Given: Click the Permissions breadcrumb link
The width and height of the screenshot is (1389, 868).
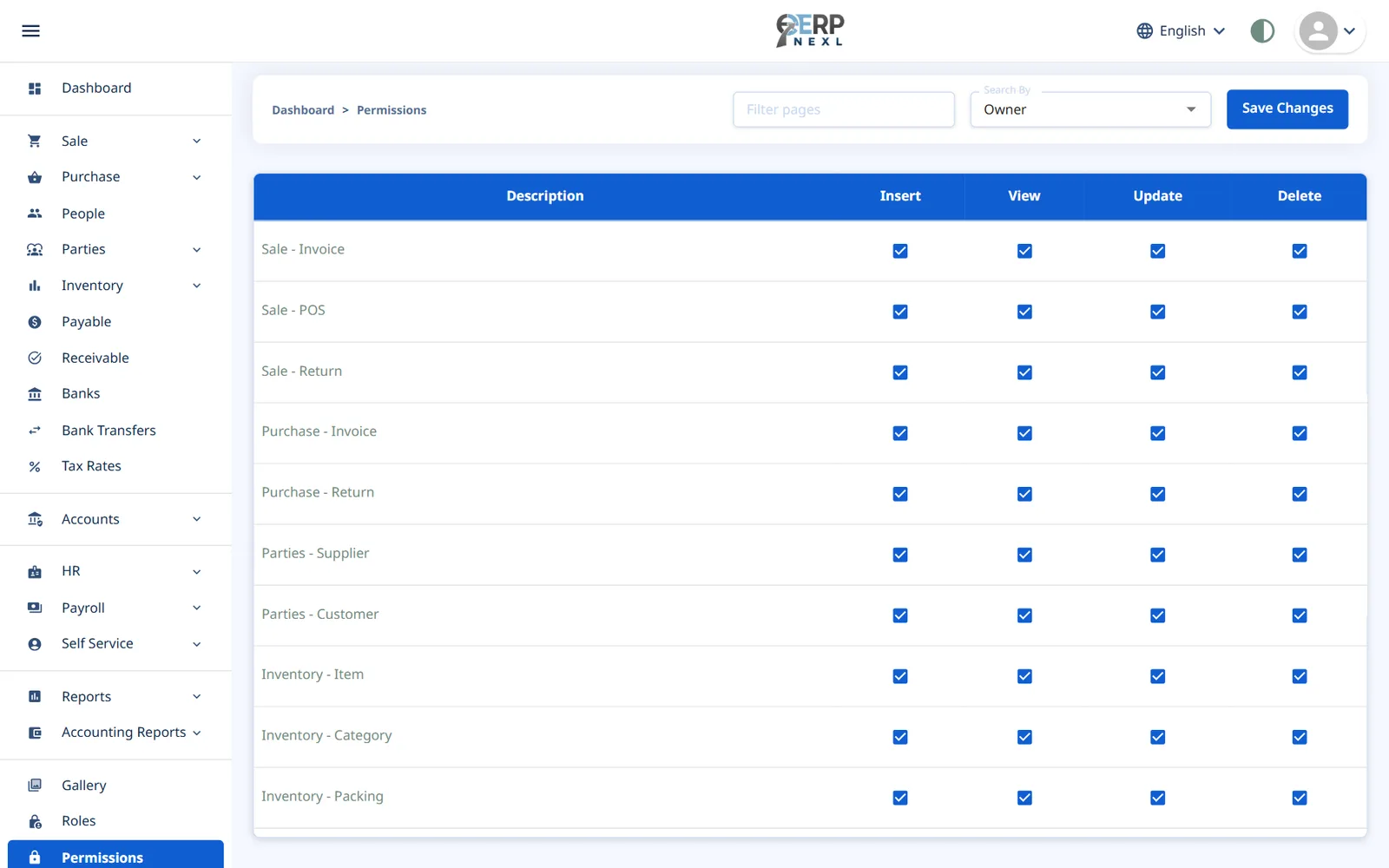Looking at the screenshot, I should tap(392, 110).
